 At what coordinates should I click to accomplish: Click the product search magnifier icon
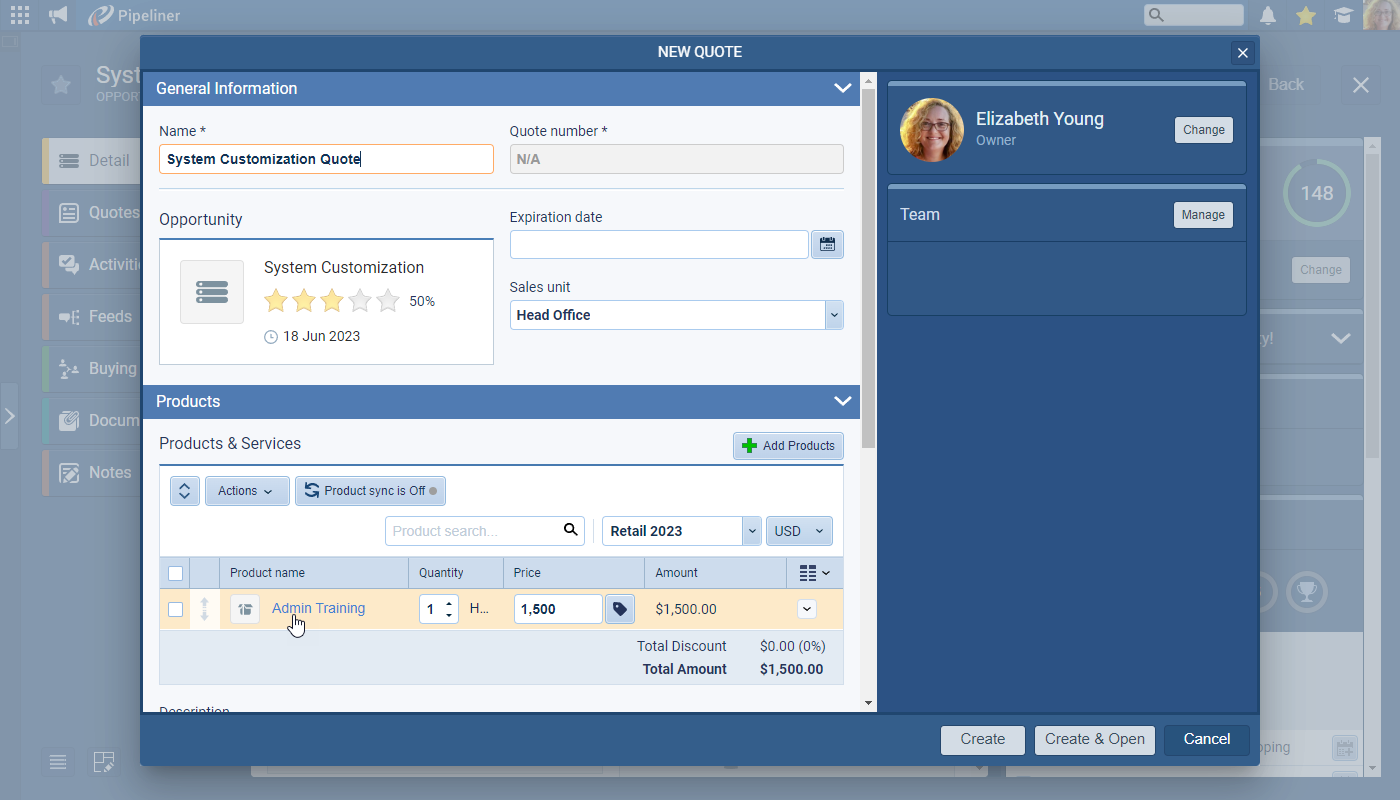(571, 530)
